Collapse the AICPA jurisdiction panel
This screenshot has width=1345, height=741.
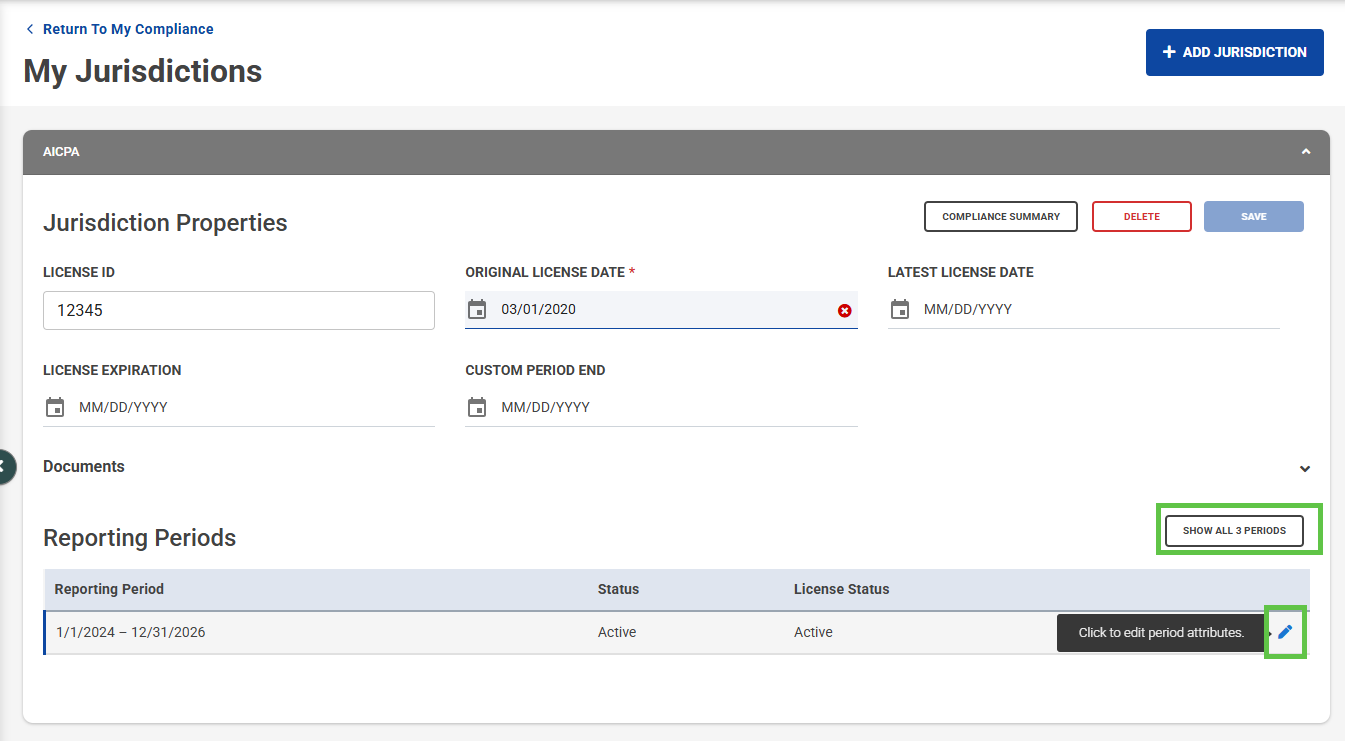(x=1305, y=152)
